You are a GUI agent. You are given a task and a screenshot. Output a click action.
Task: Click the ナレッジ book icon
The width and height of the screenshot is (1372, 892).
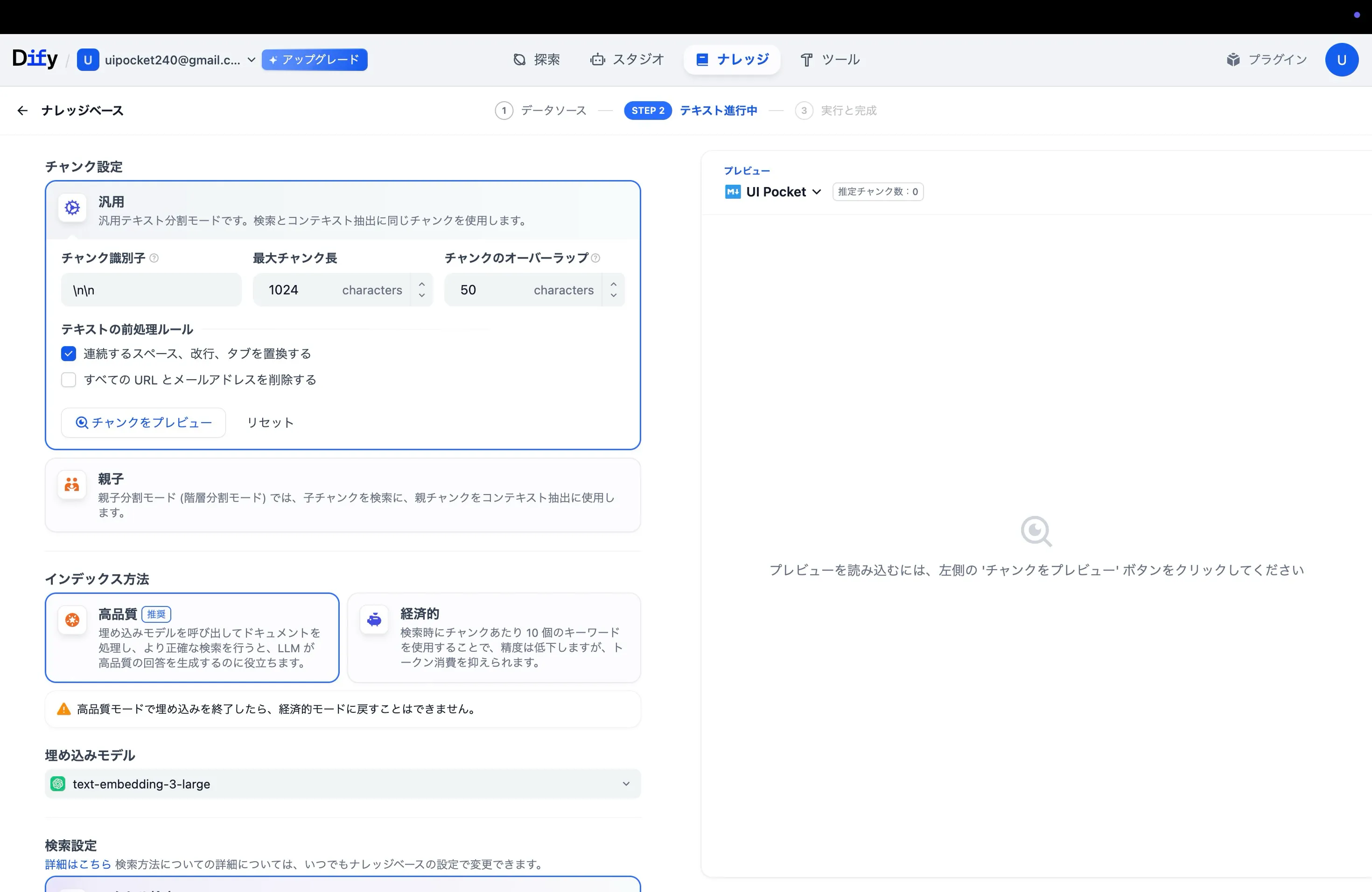pos(701,60)
